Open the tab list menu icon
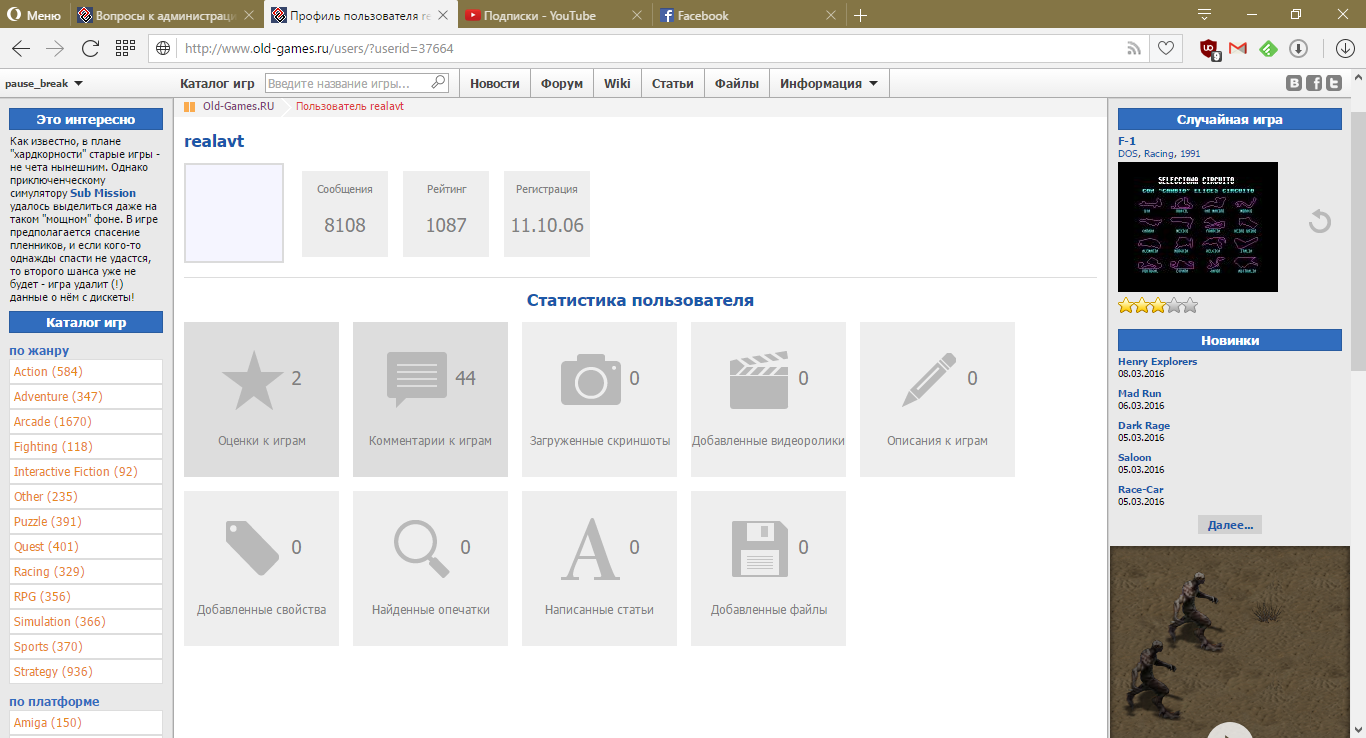Screen dimensions: 1366x738 1205,15
